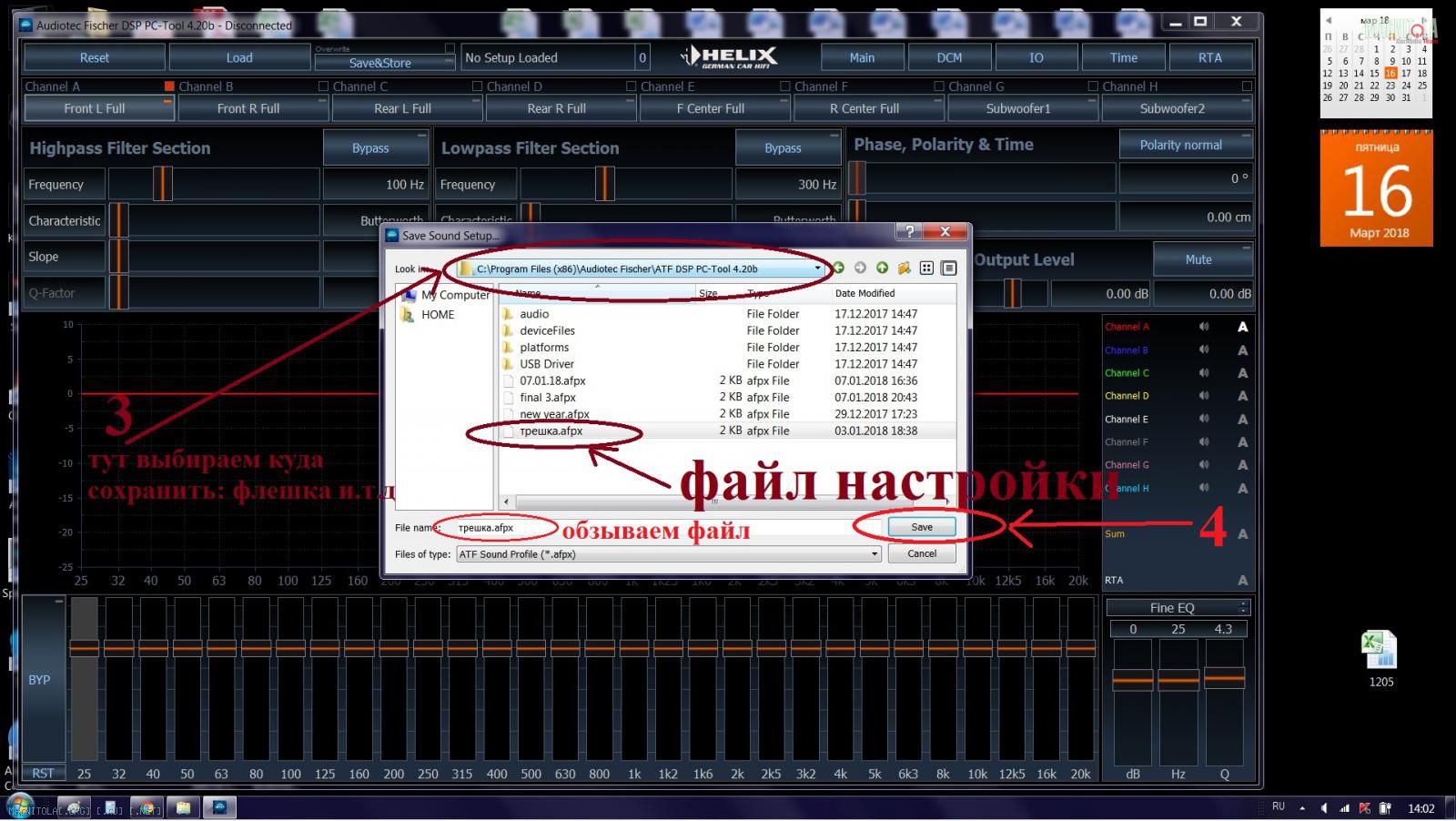Select the Front R Full channel
Viewport: 1456px width, 821px height.
pos(252,108)
